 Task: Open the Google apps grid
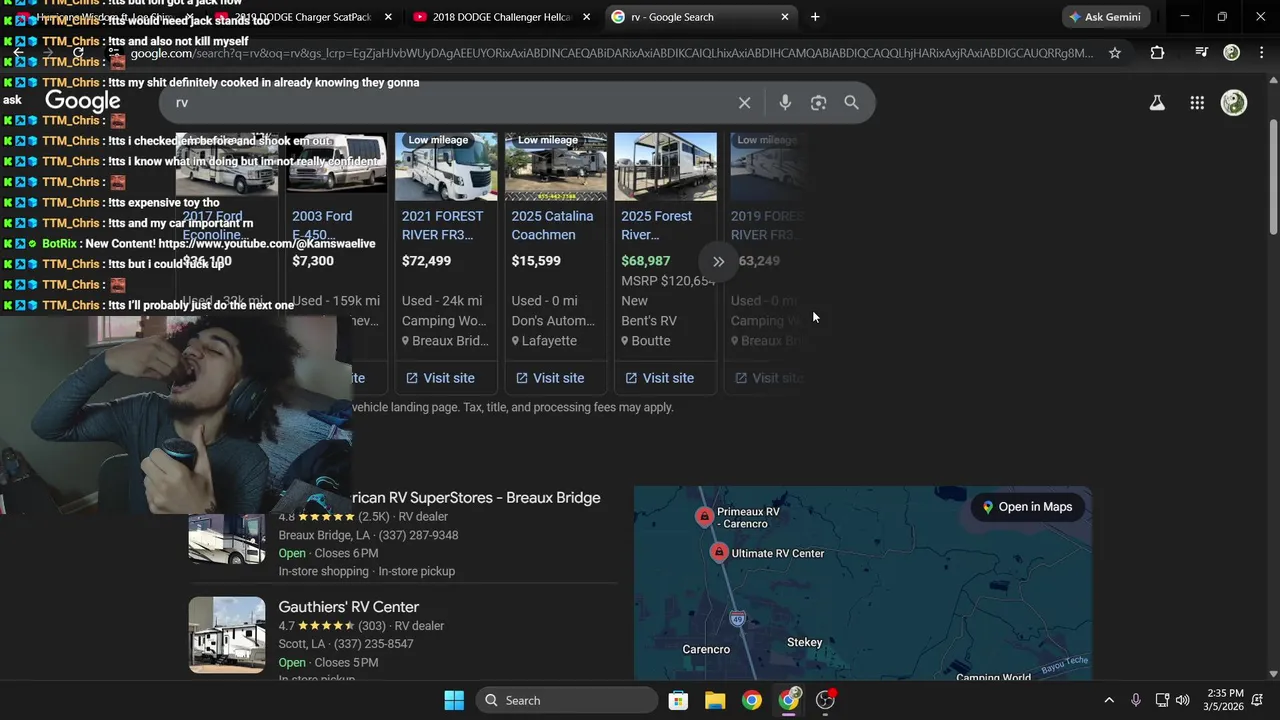[1197, 103]
